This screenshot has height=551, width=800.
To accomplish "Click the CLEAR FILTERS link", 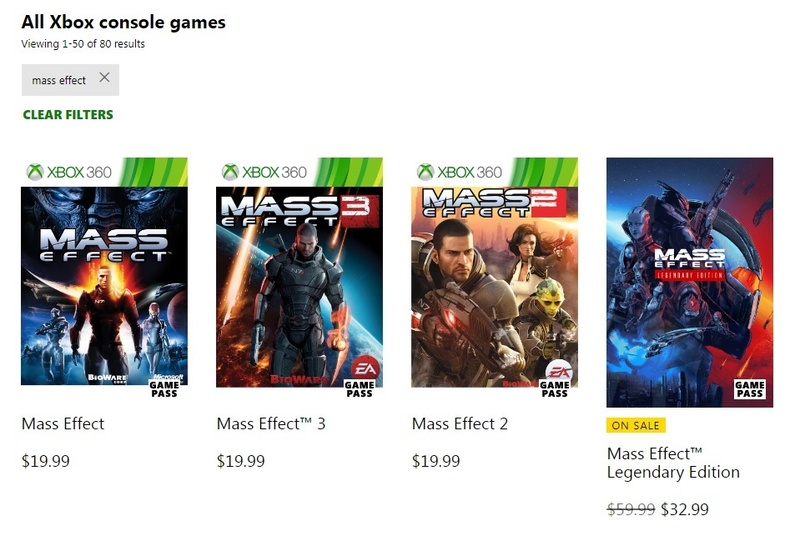I will (x=68, y=115).
